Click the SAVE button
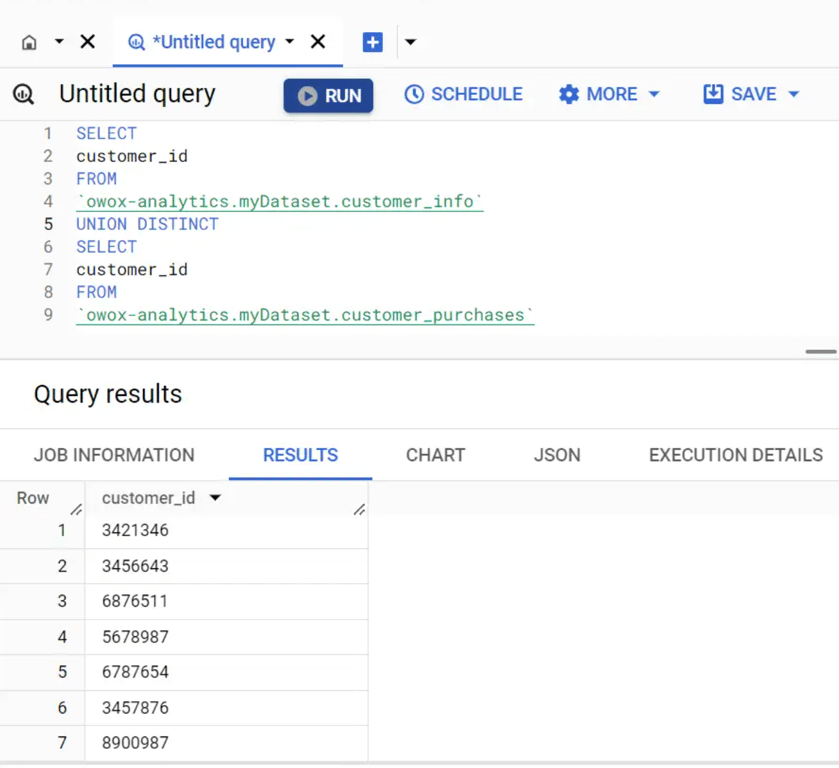 tap(740, 94)
